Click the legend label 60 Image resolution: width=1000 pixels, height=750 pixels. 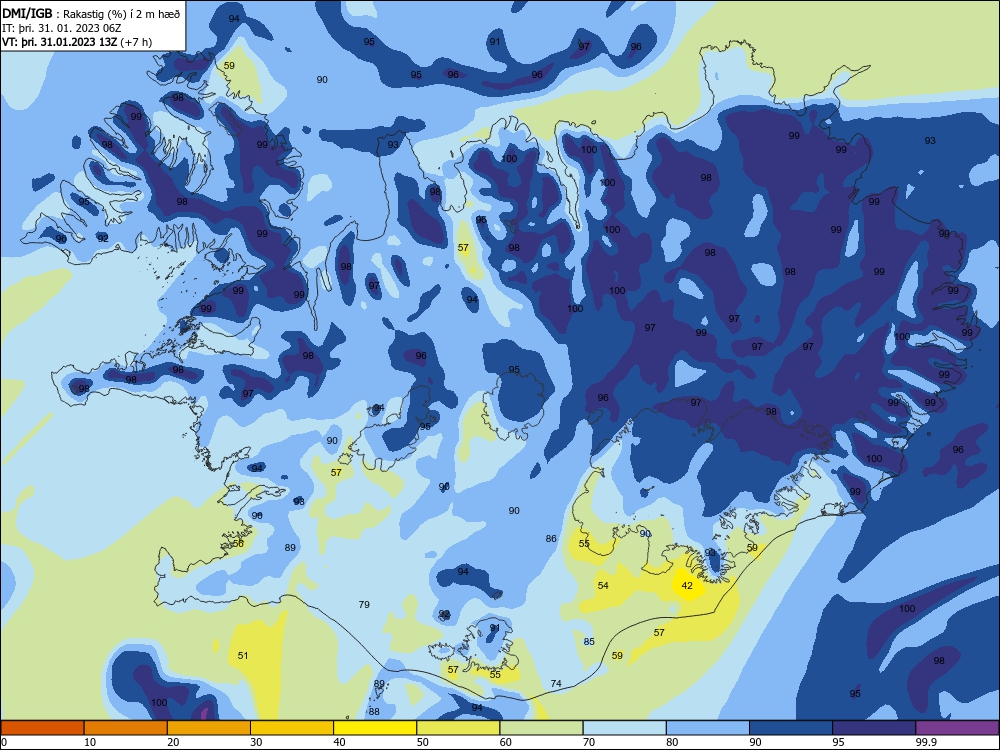(506, 742)
